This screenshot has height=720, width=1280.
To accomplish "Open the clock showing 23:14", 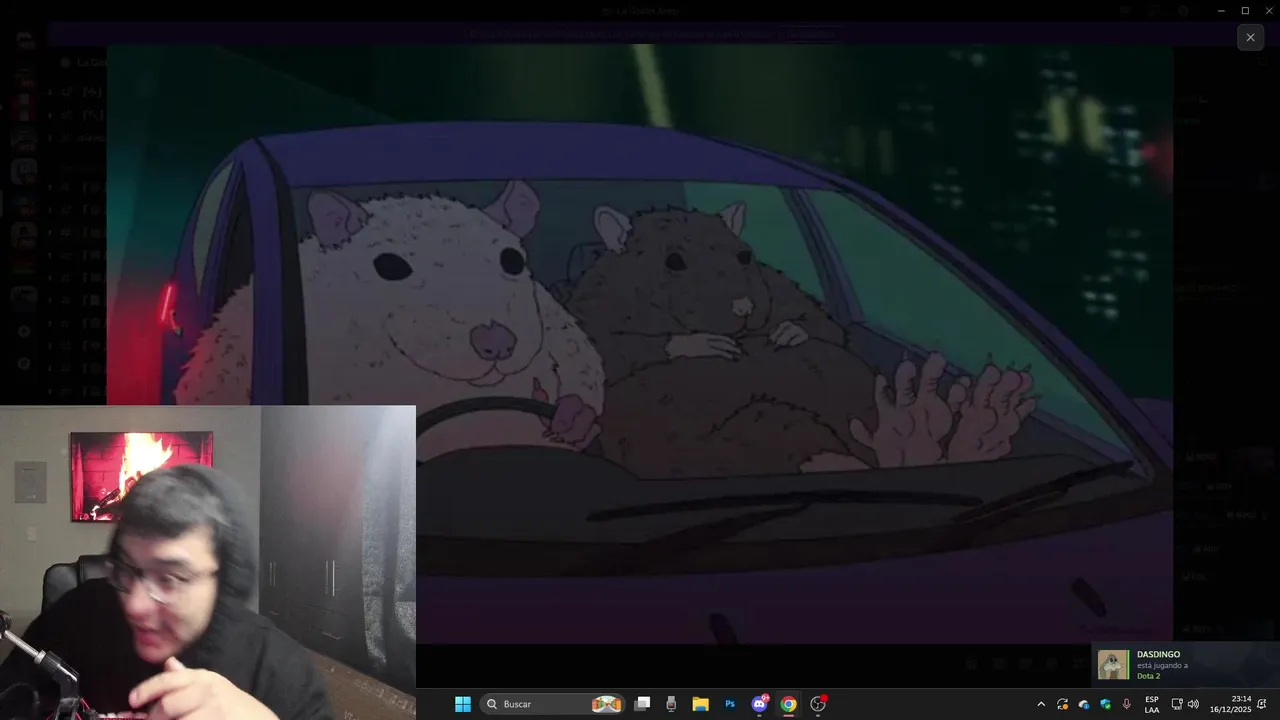I will click(x=1230, y=704).
